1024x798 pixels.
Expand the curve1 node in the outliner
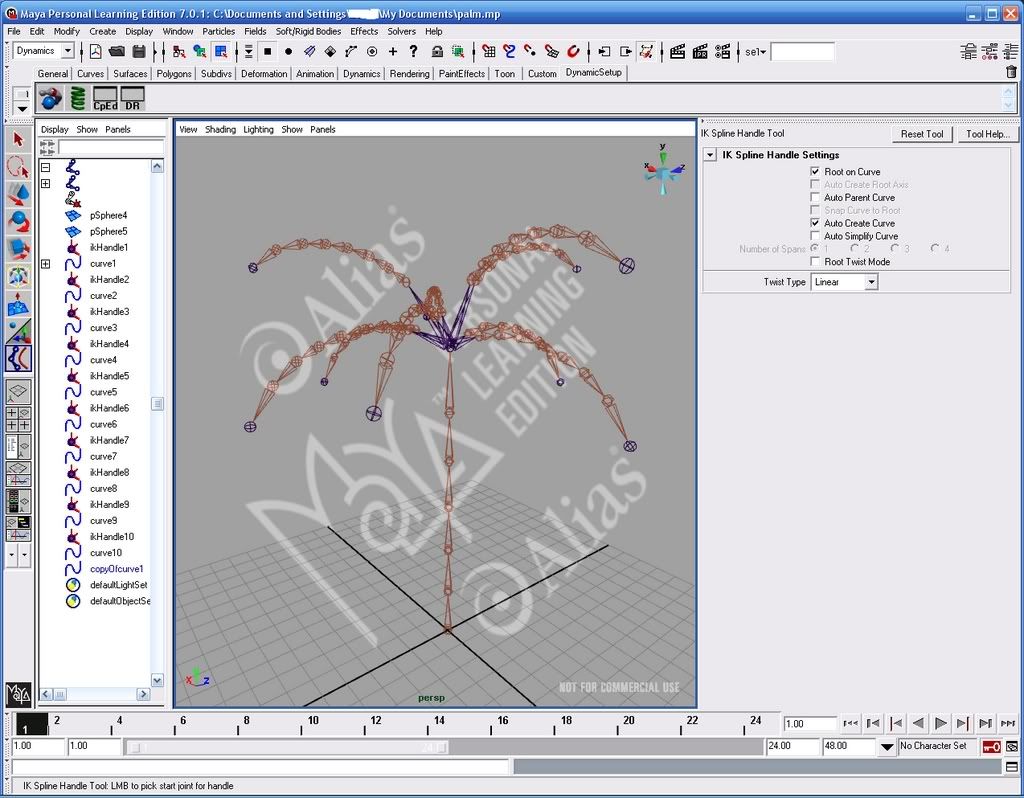(x=46, y=264)
